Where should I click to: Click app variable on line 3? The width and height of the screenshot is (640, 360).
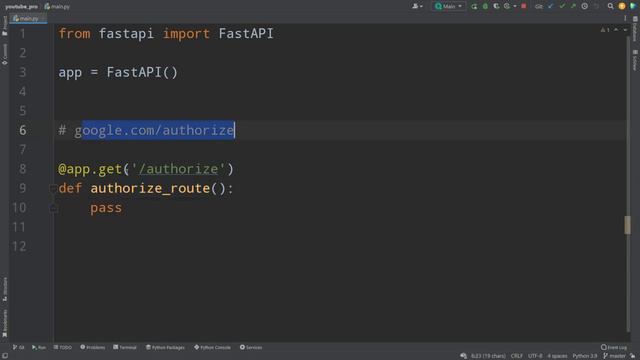[x=70, y=73]
